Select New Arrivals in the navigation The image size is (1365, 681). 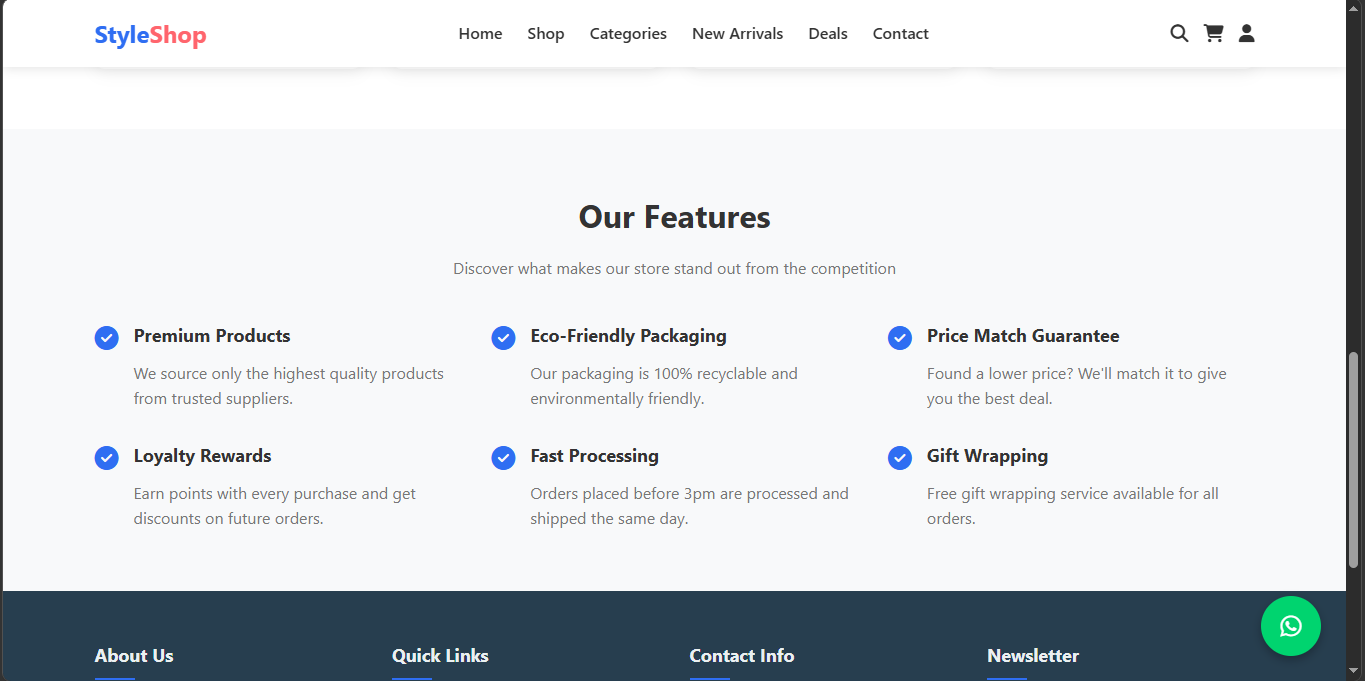(737, 34)
